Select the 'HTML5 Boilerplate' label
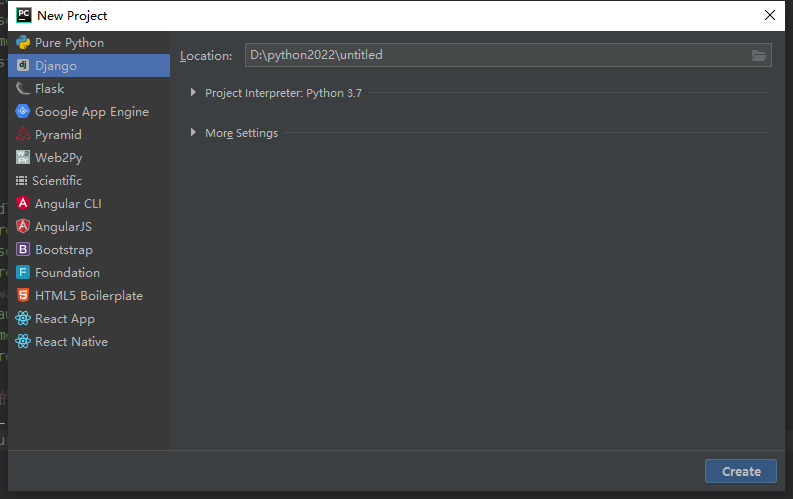 89,296
